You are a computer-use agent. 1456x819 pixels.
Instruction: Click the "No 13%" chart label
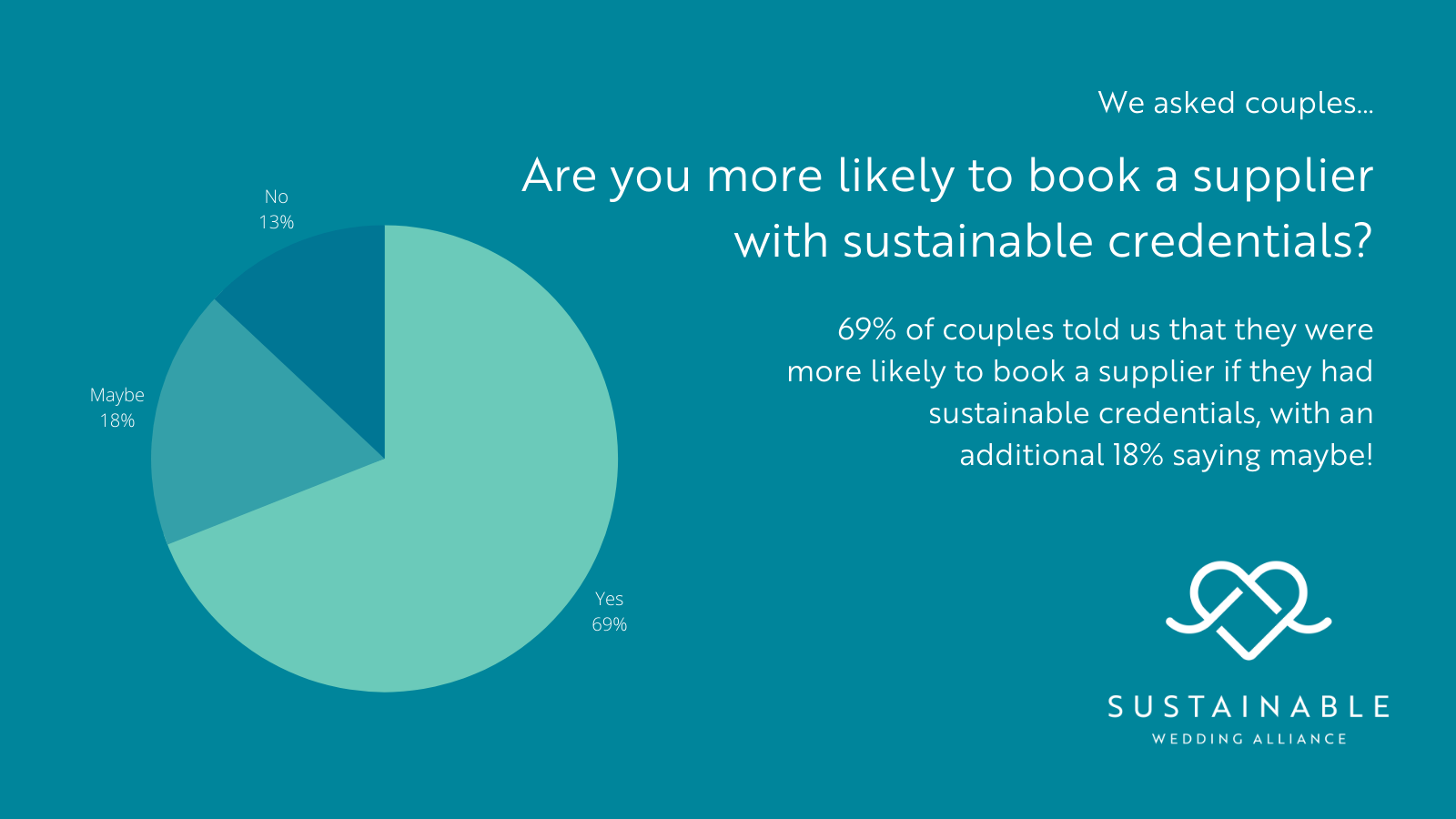tap(277, 209)
